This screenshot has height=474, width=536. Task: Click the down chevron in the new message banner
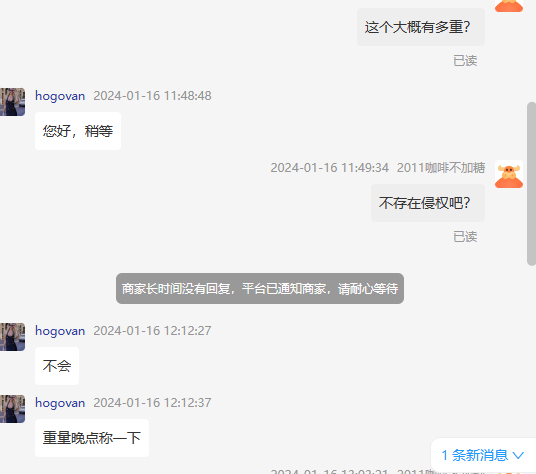coord(518,455)
